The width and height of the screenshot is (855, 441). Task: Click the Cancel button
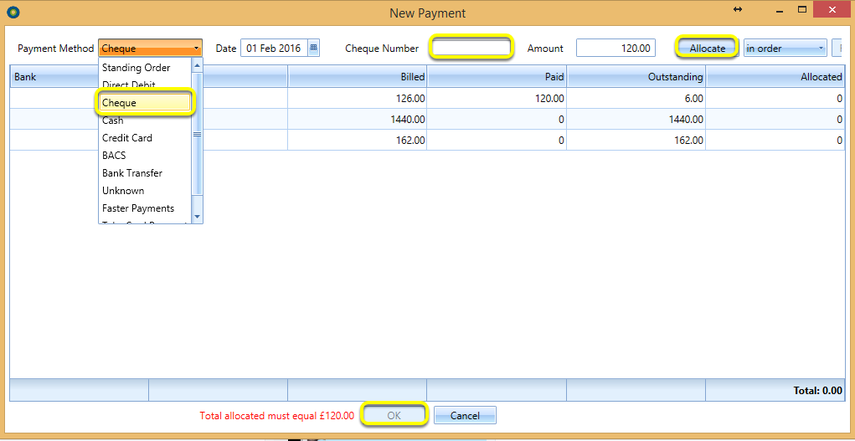(x=465, y=415)
